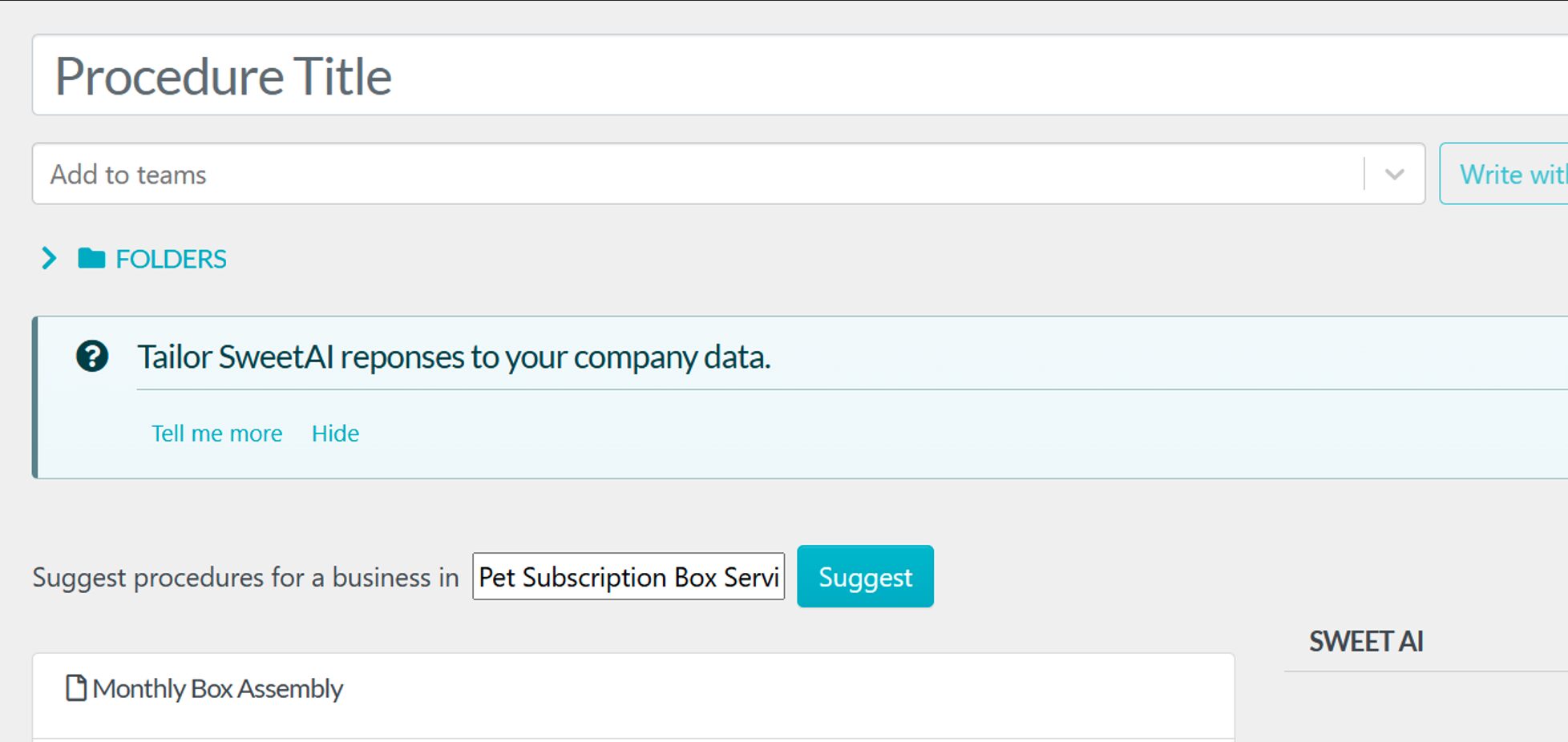
Task: Focus the Pet Subscription Box business field
Action: [628, 577]
